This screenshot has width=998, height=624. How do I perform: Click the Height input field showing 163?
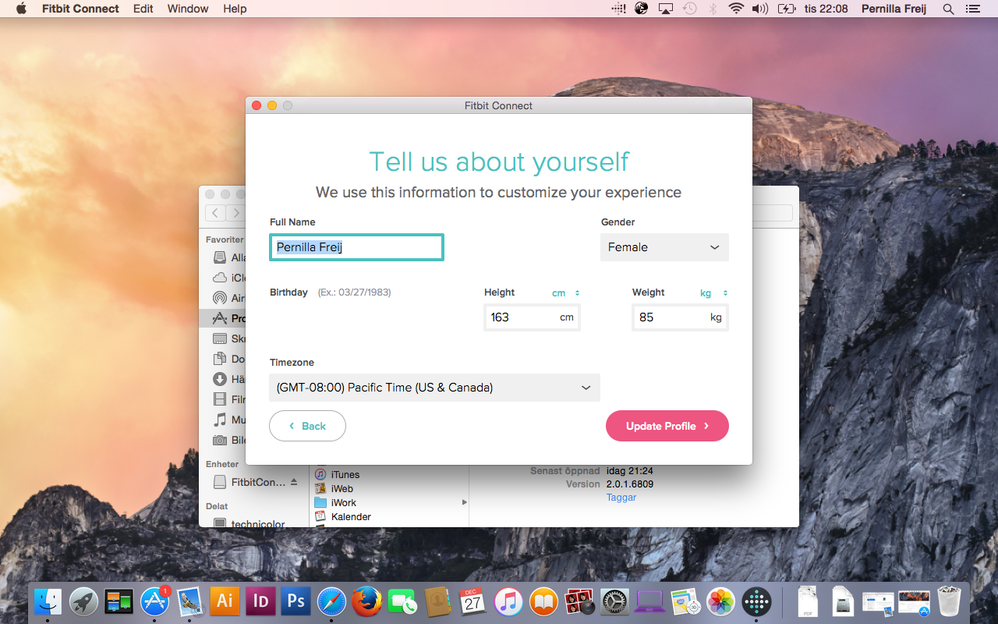pos(532,317)
